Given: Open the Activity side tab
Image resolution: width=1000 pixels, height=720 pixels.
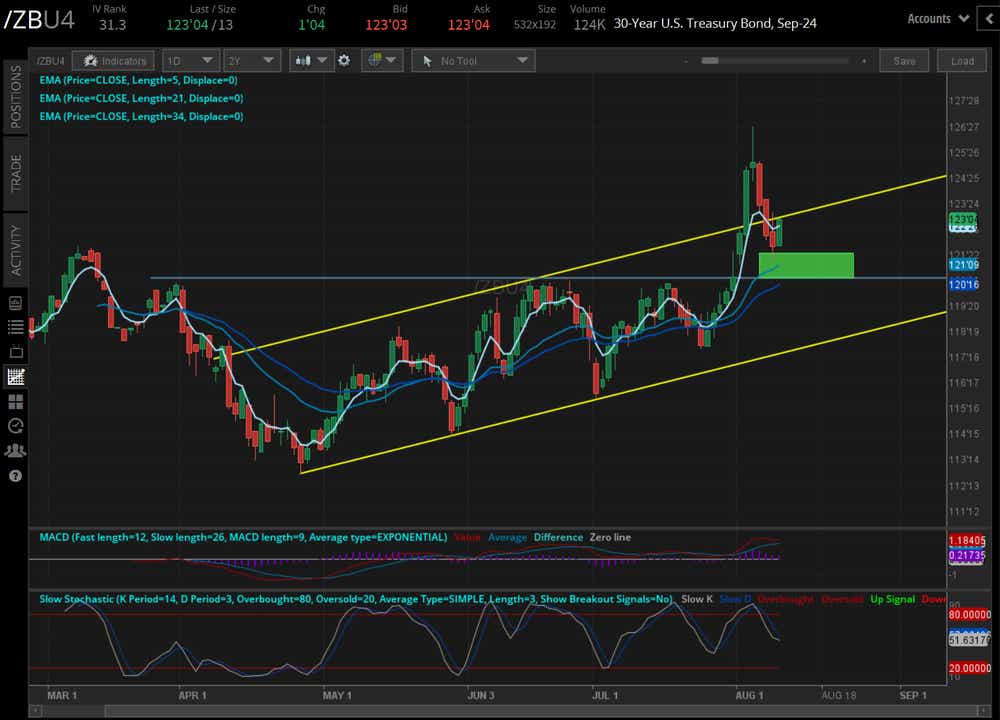Looking at the screenshot, I should pyautogui.click(x=16, y=249).
